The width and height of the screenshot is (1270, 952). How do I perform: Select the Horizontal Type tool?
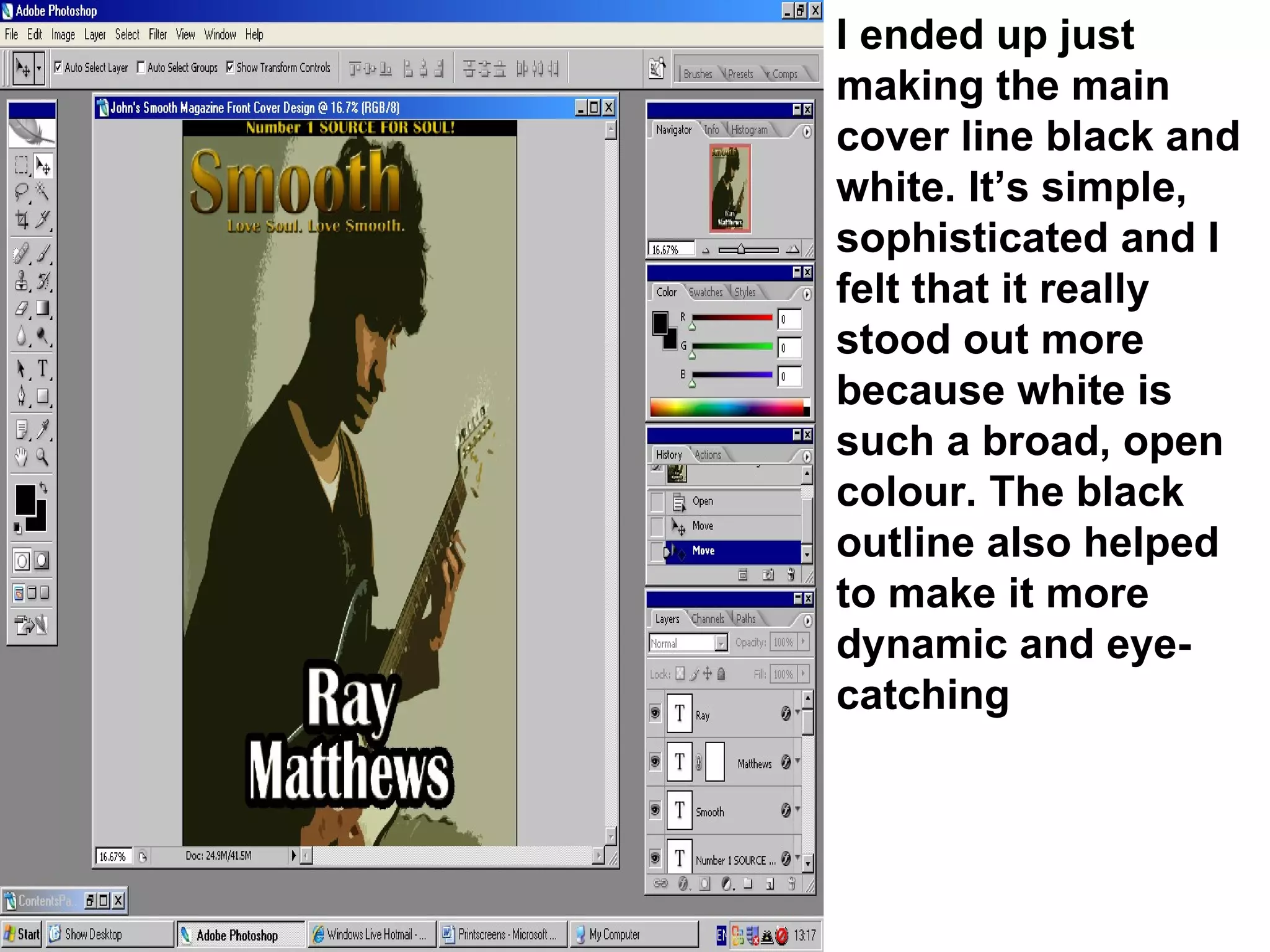pyautogui.click(x=43, y=369)
